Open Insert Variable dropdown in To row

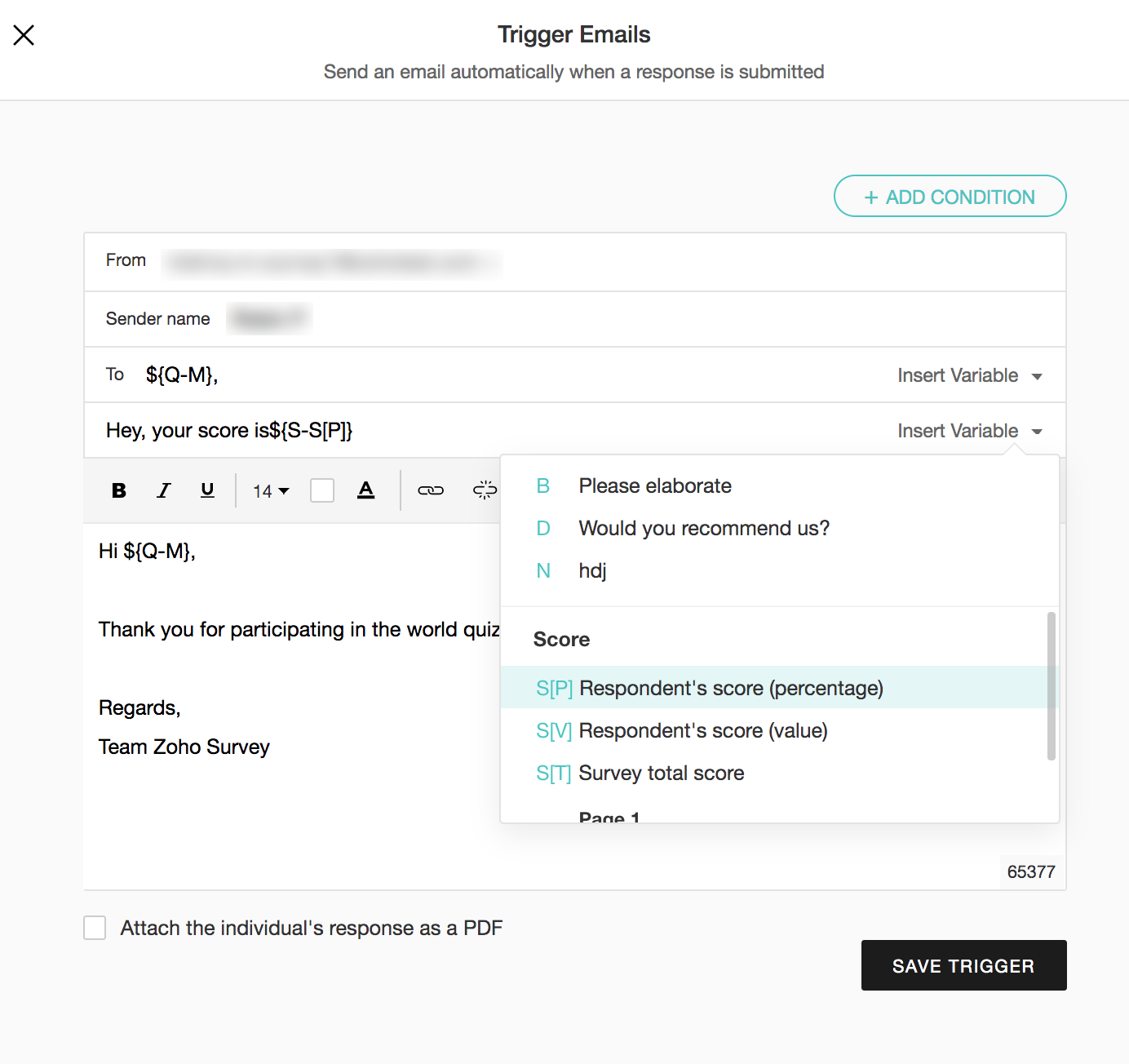pos(970,375)
